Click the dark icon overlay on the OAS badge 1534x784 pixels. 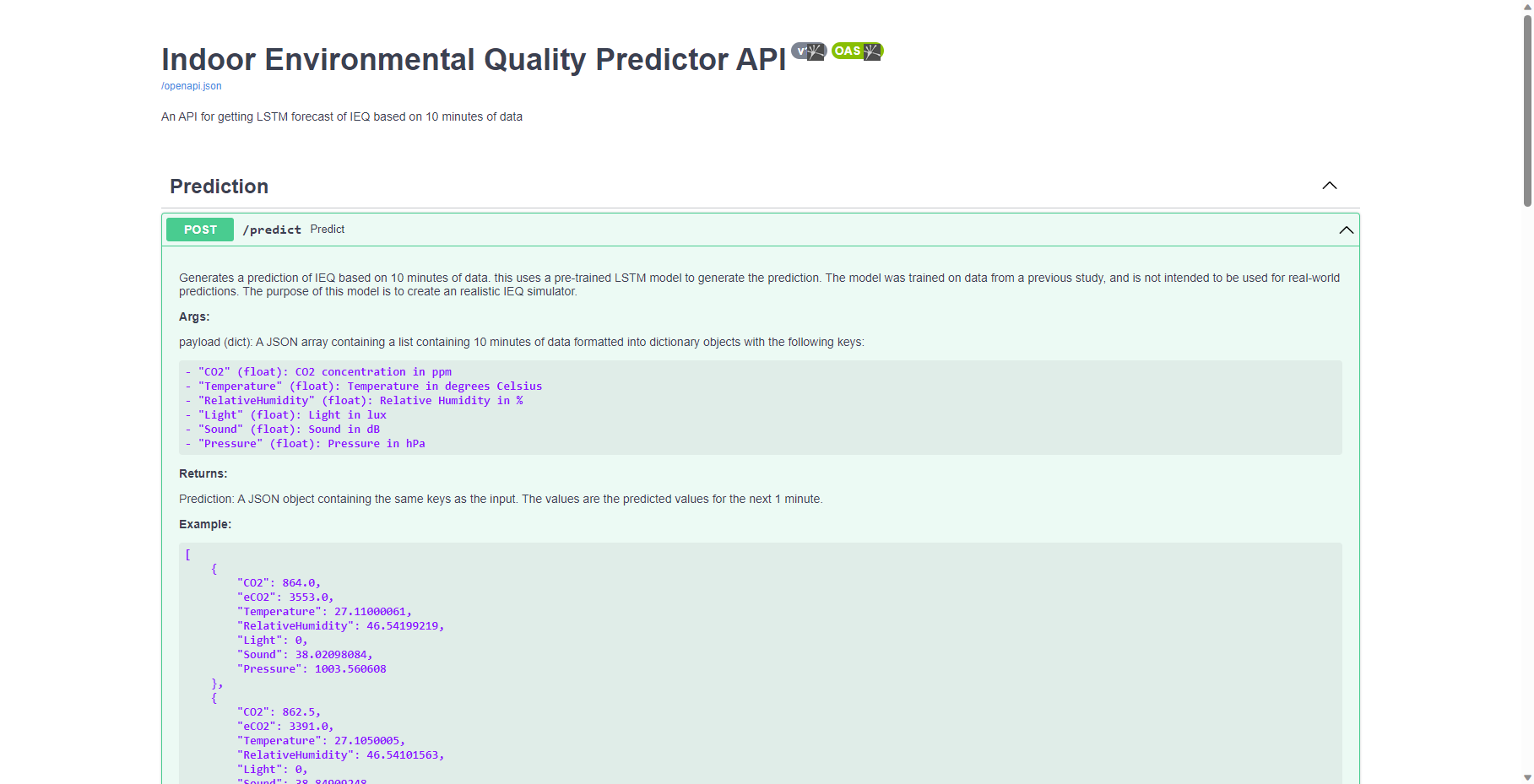873,51
